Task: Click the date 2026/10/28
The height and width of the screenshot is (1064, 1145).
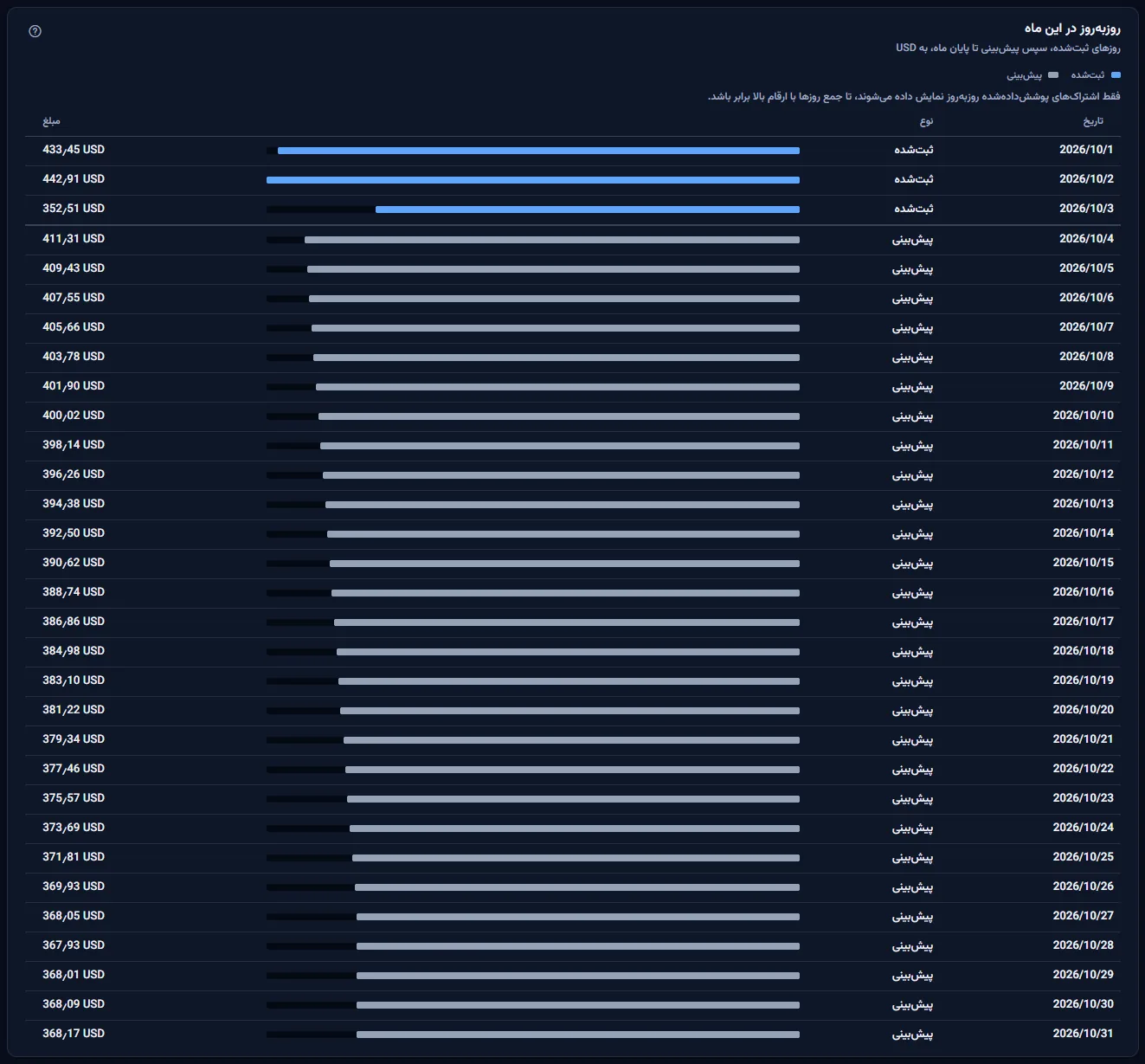Action: [1084, 945]
